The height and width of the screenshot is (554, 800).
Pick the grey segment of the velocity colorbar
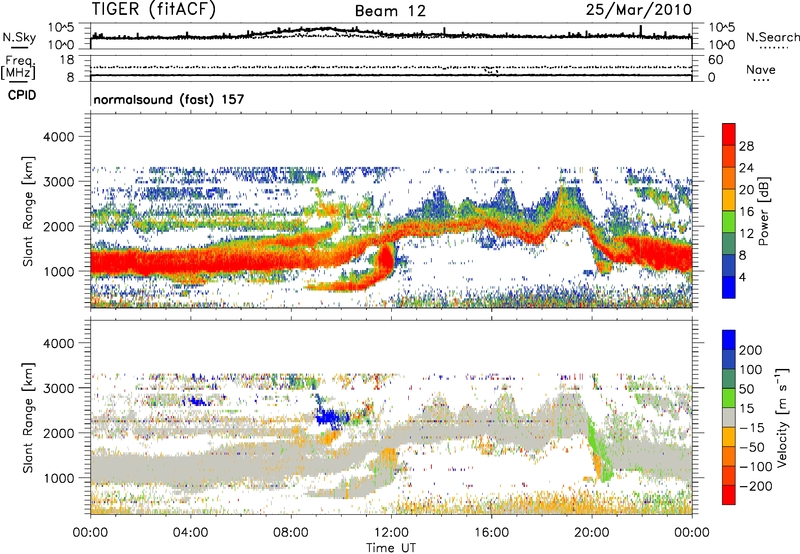pyautogui.click(x=729, y=418)
